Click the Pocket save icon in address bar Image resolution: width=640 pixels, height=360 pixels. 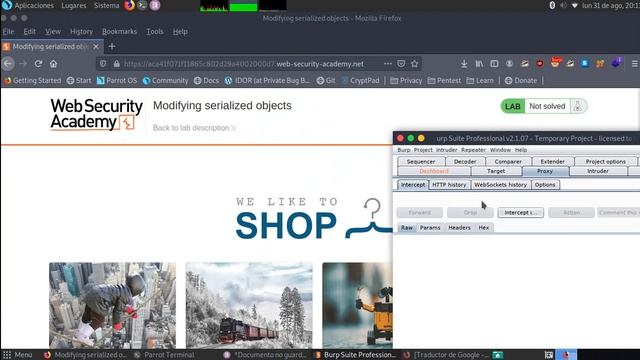(401, 64)
